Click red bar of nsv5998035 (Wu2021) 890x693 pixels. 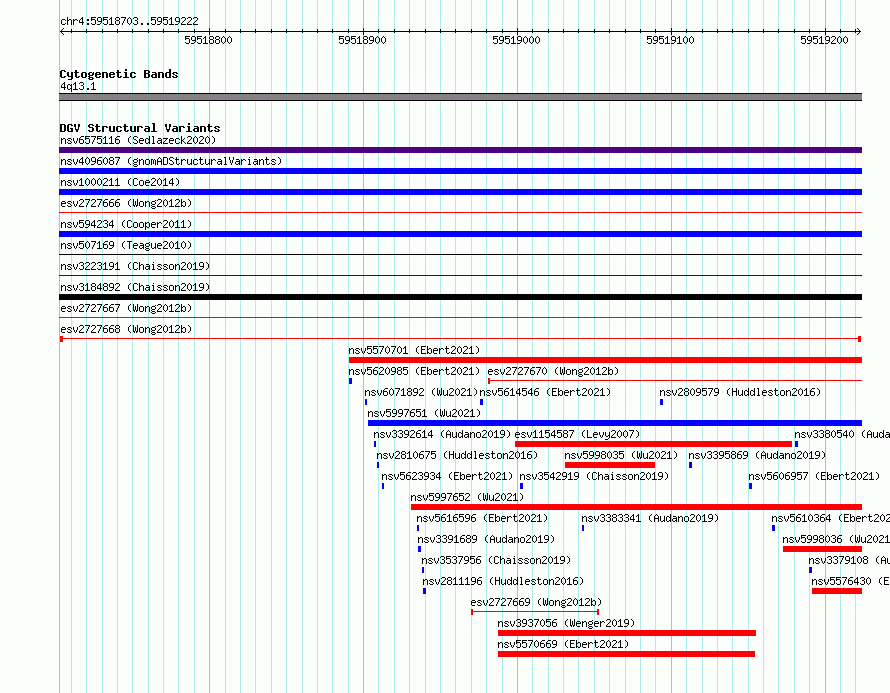[x=610, y=465]
